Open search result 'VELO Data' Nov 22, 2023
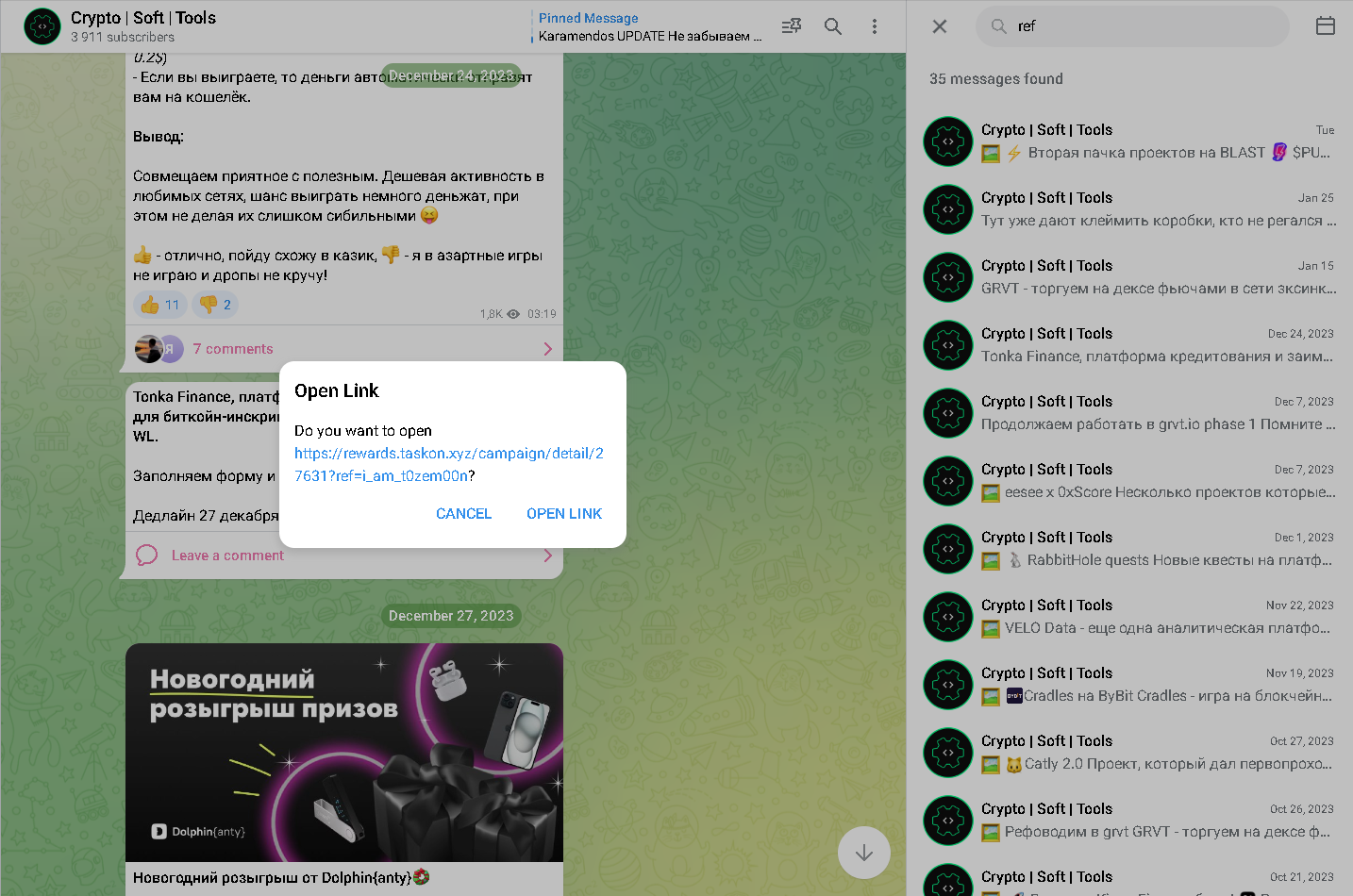1353x896 pixels. tap(1129, 617)
